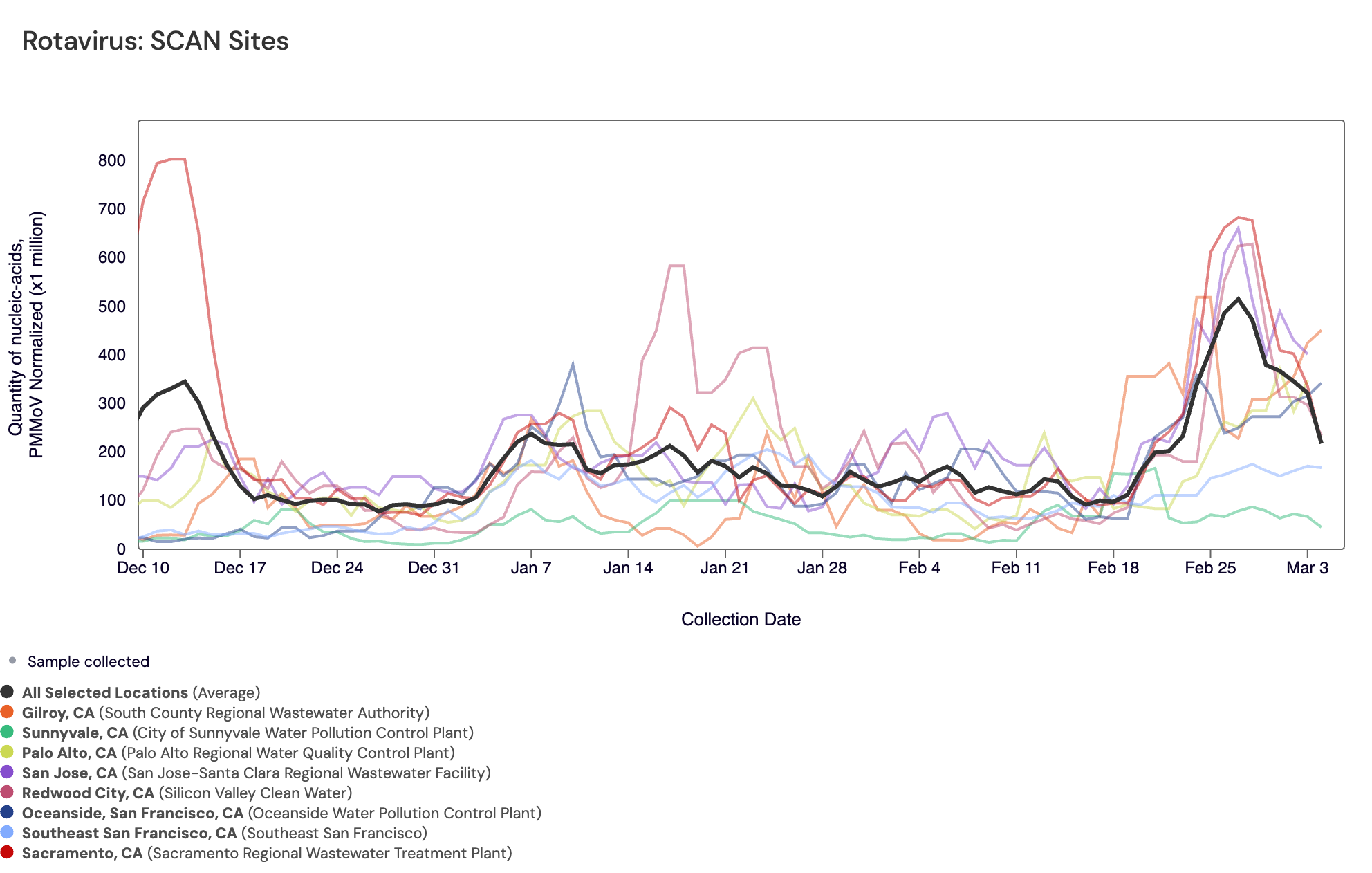
Task: Click the light blue Southeast San Francisco dot
Action: point(8,832)
